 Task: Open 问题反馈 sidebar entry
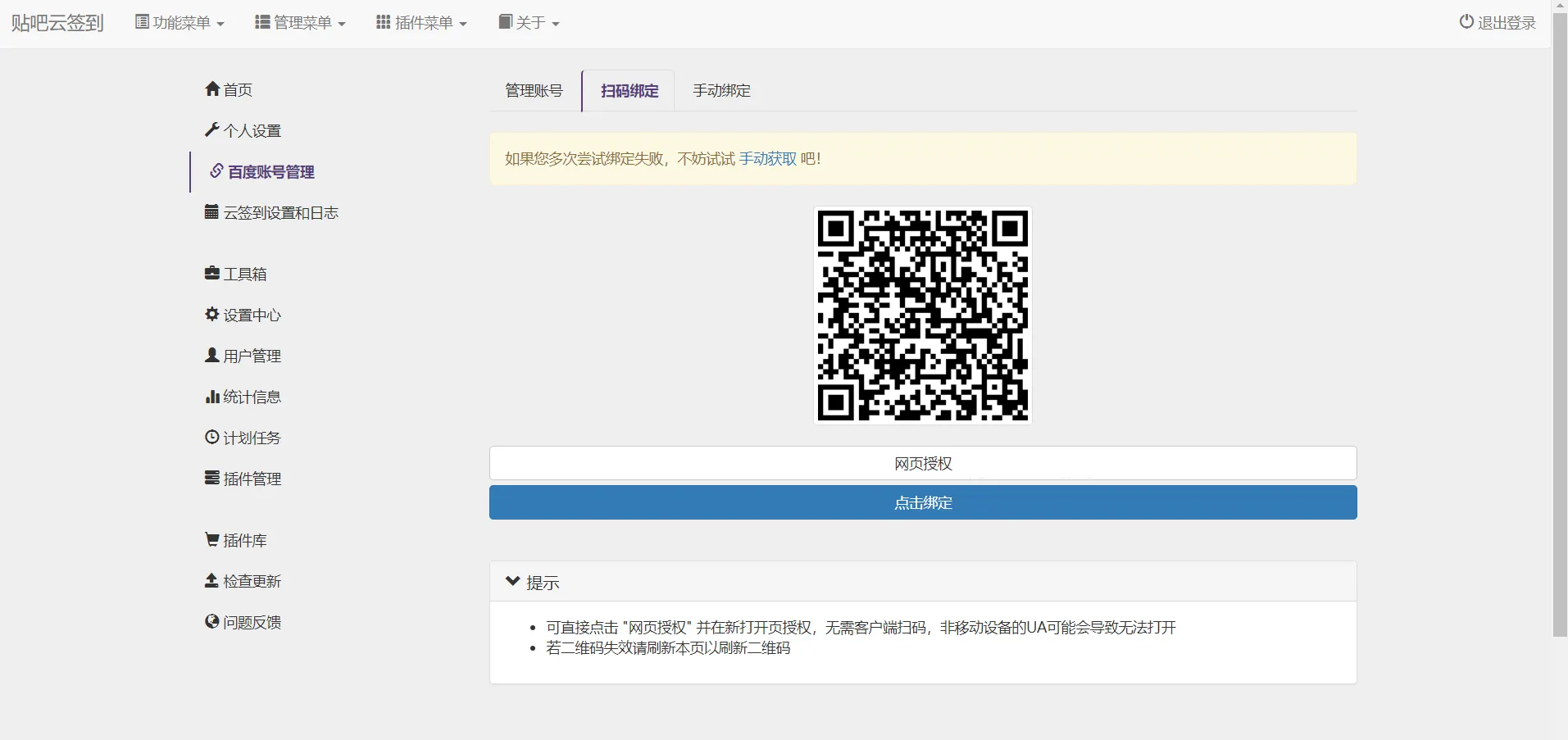[x=252, y=622]
